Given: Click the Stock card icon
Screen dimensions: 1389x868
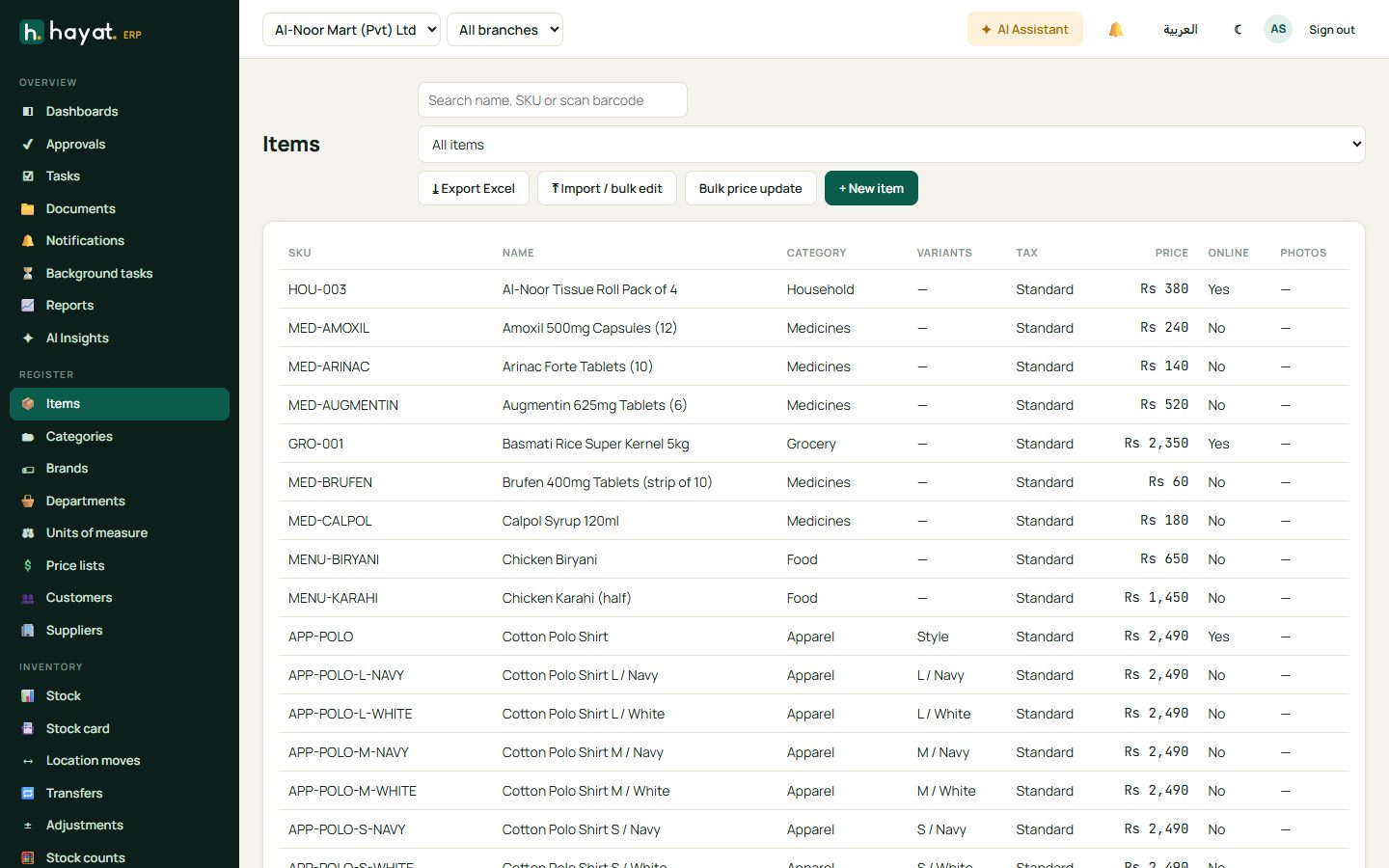Looking at the screenshot, I should [x=28, y=729].
